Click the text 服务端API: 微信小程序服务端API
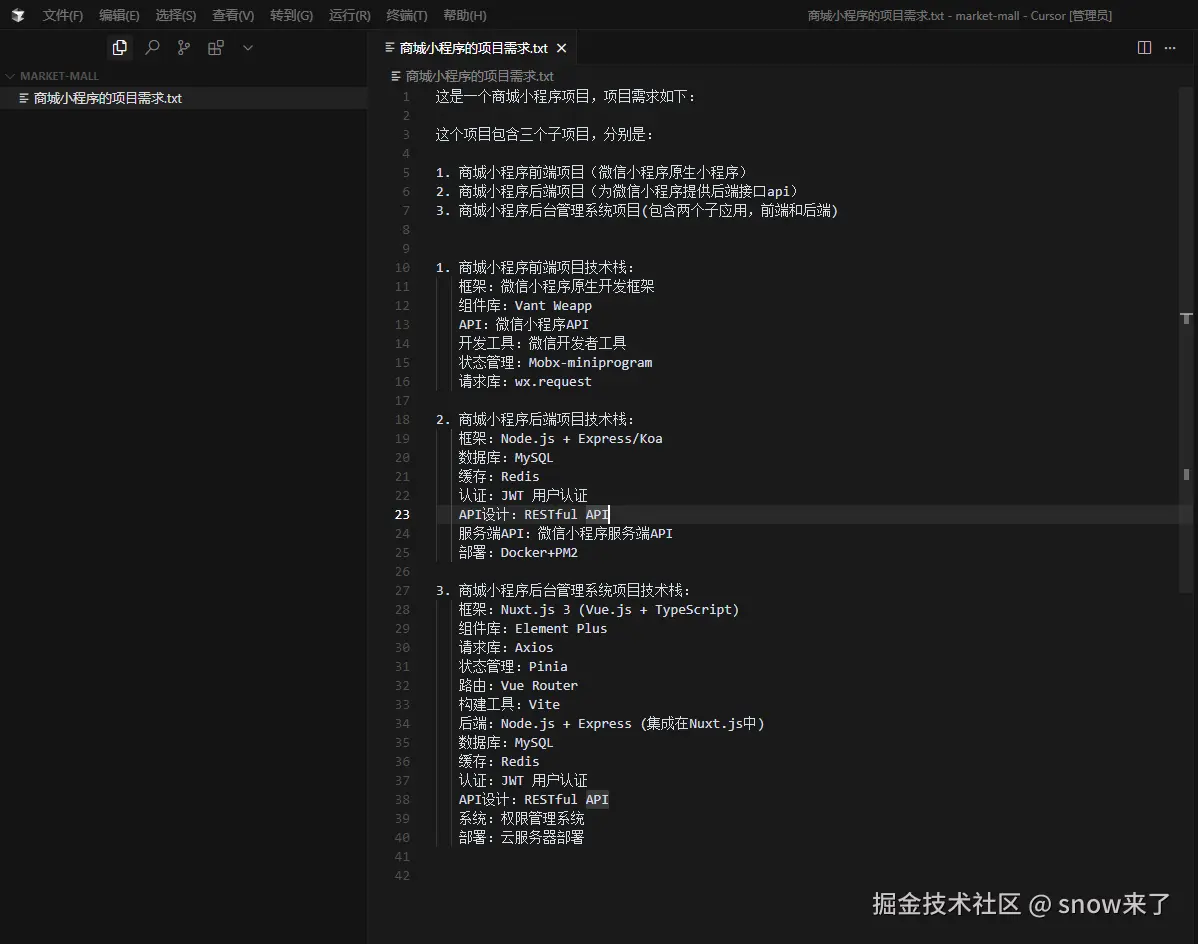The height and width of the screenshot is (944, 1198). pyautogui.click(x=565, y=534)
